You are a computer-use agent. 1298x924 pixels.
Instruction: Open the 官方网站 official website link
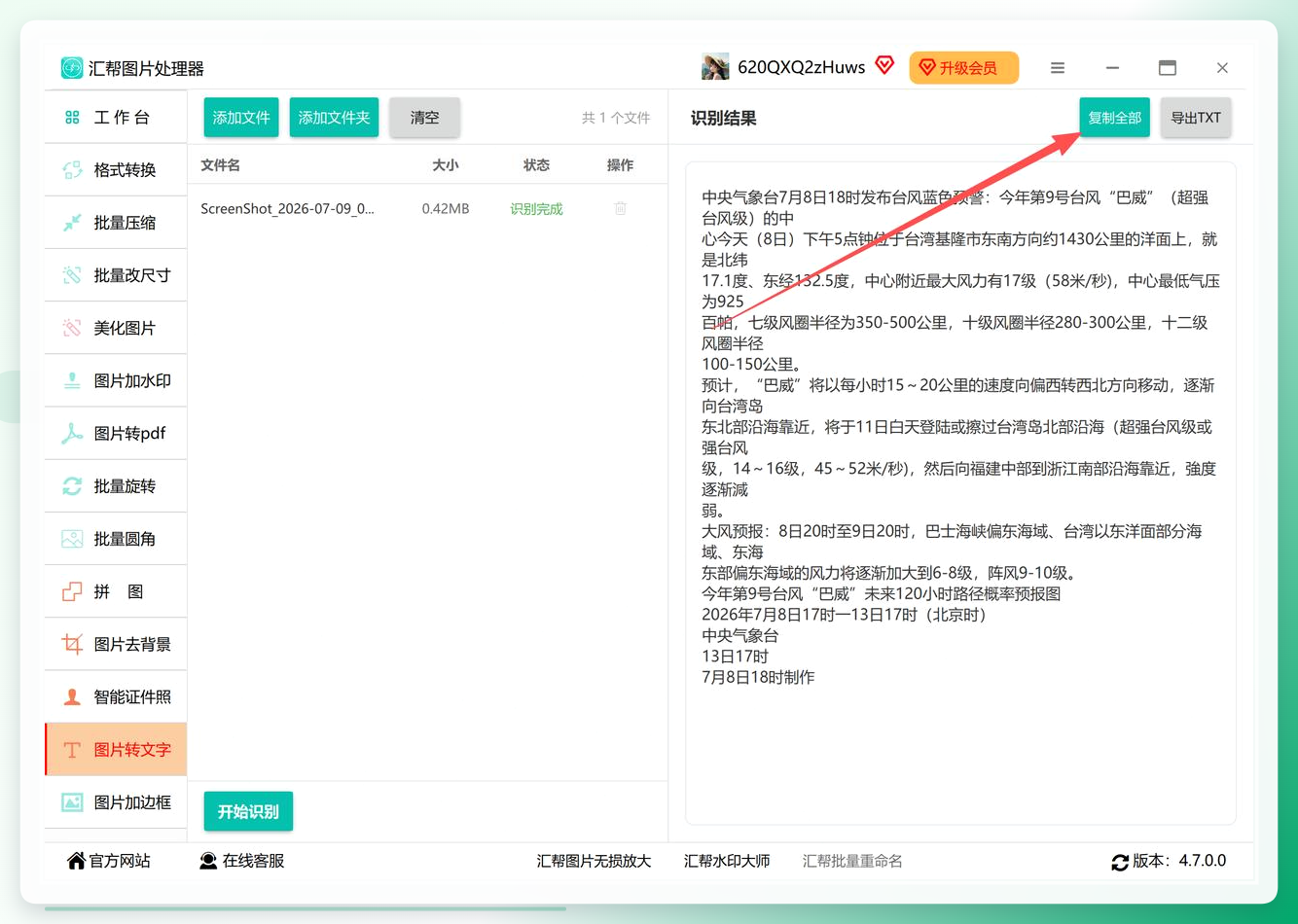tap(109, 861)
